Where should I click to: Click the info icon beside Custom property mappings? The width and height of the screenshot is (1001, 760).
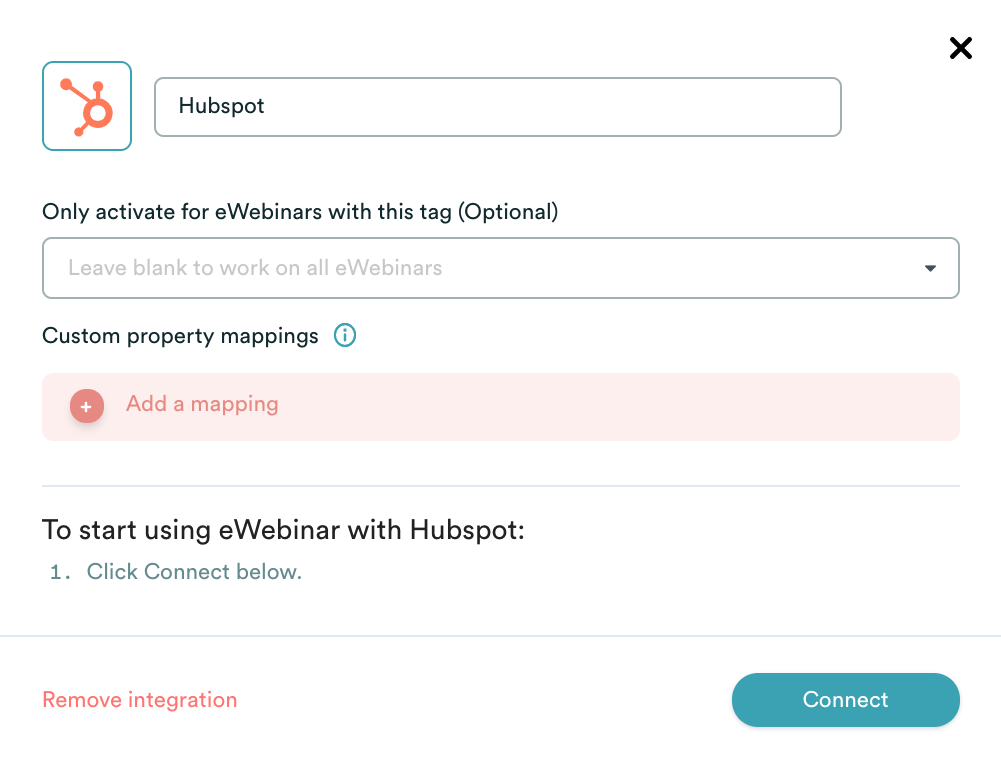(345, 336)
